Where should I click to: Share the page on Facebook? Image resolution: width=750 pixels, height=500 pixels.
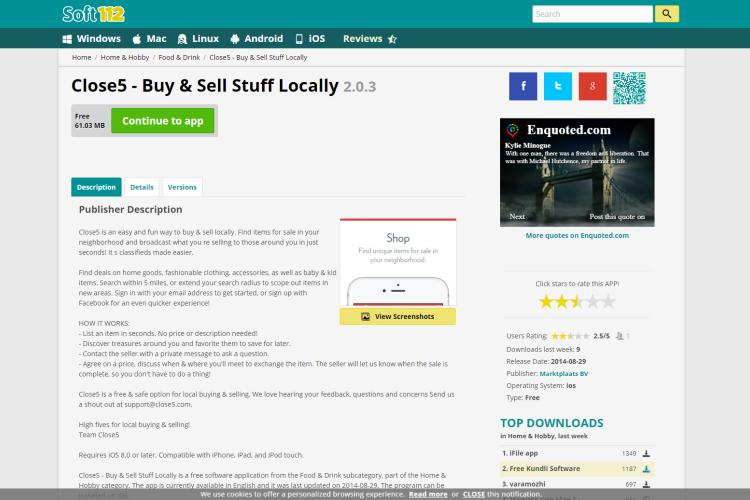[523, 86]
